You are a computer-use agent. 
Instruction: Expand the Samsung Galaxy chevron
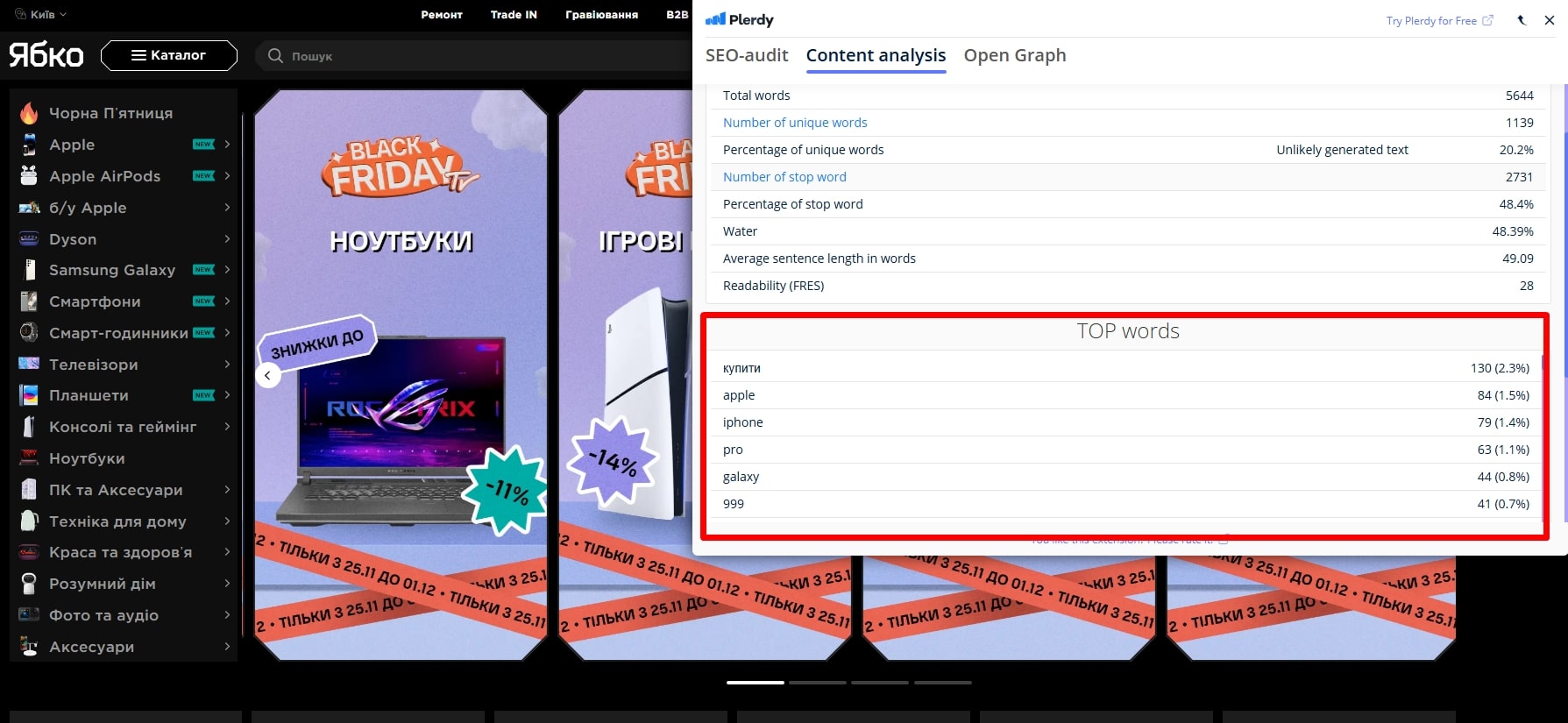[227, 270]
